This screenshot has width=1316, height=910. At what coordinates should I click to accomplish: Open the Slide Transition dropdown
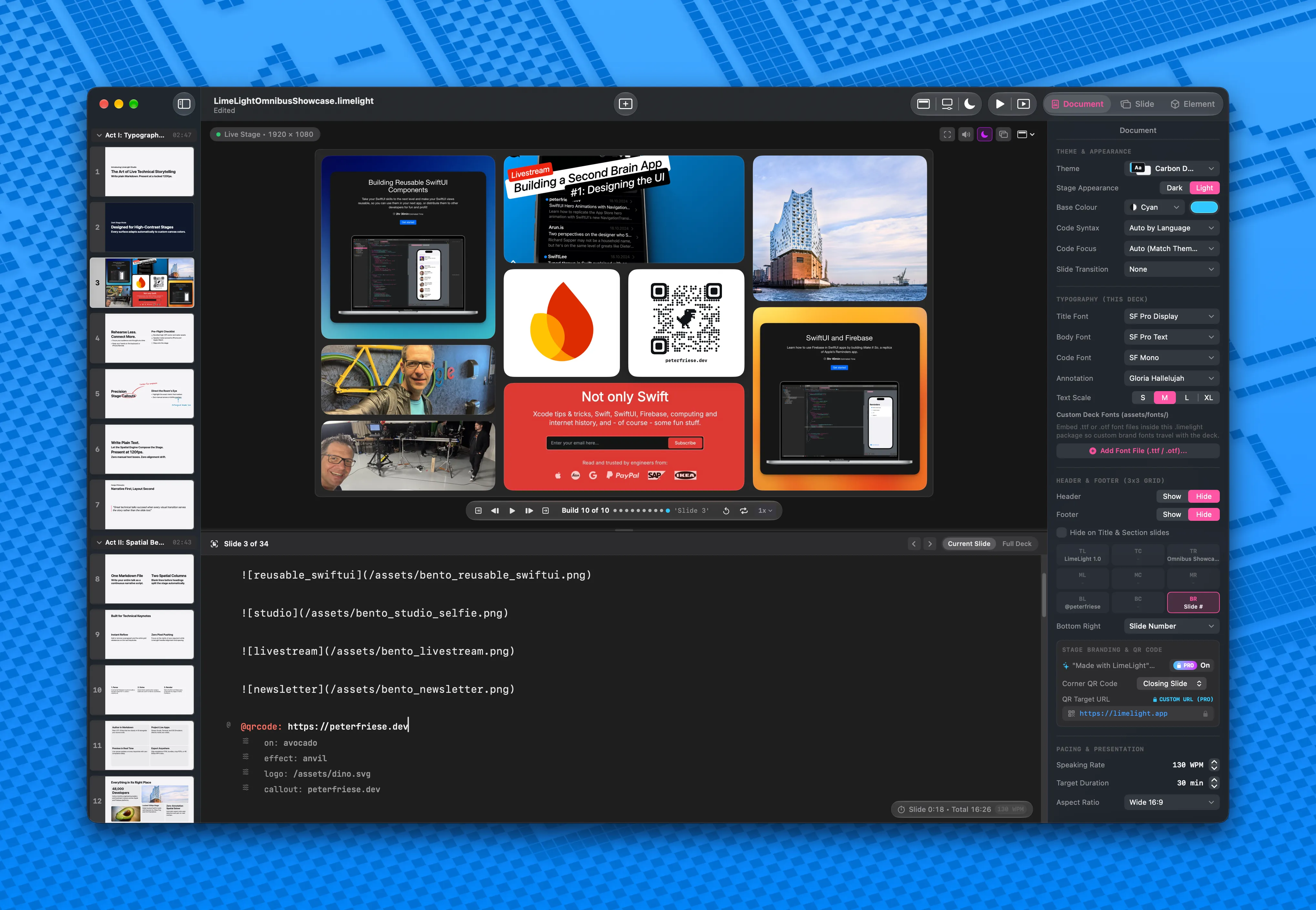click(x=1172, y=269)
